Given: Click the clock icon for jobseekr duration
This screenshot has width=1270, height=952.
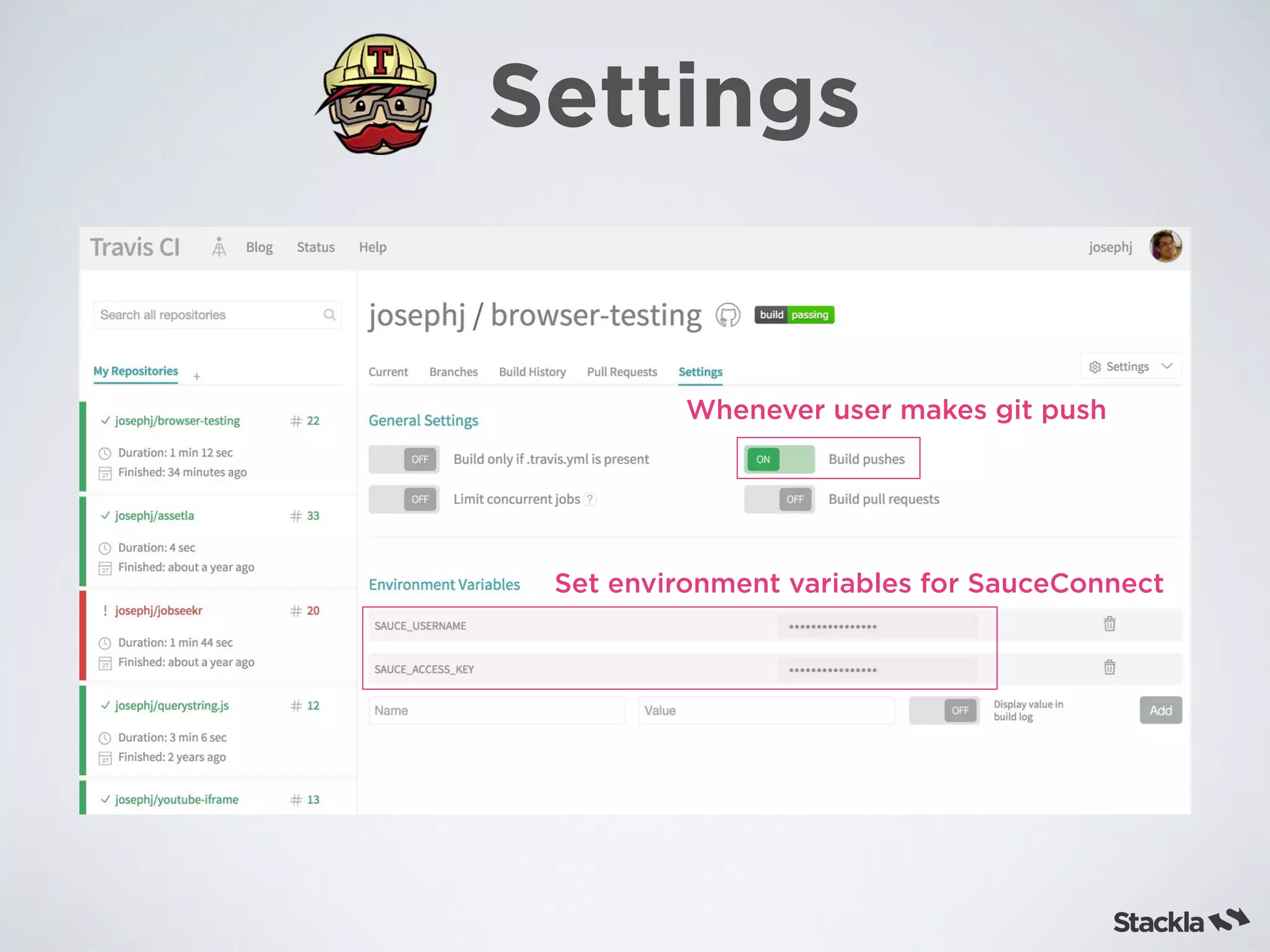Looking at the screenshot, I should 105,643.
